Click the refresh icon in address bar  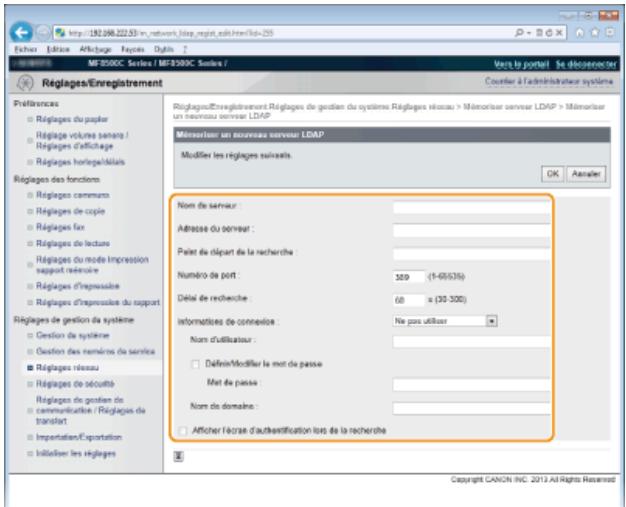click(549, 33)
